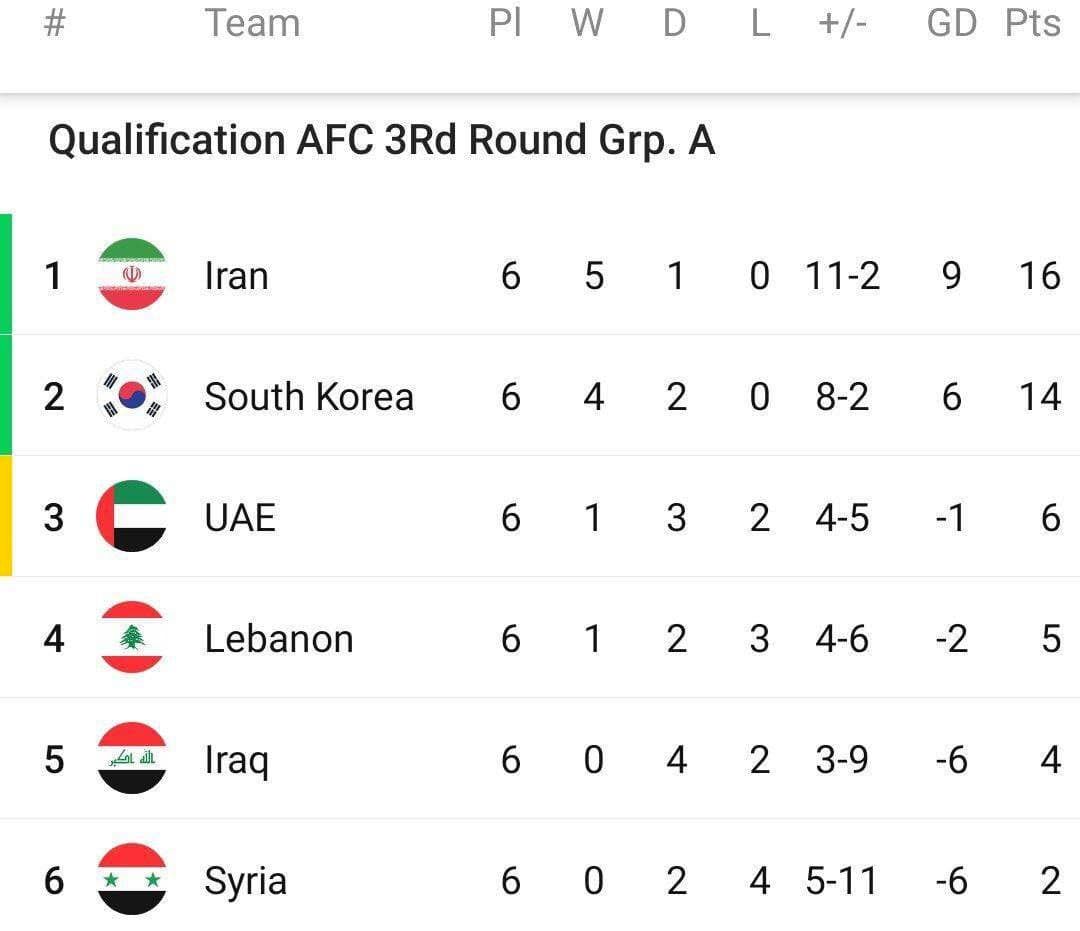Click the +/- column header
Viewport: 1080px width, 931px height.
(843, 23)
